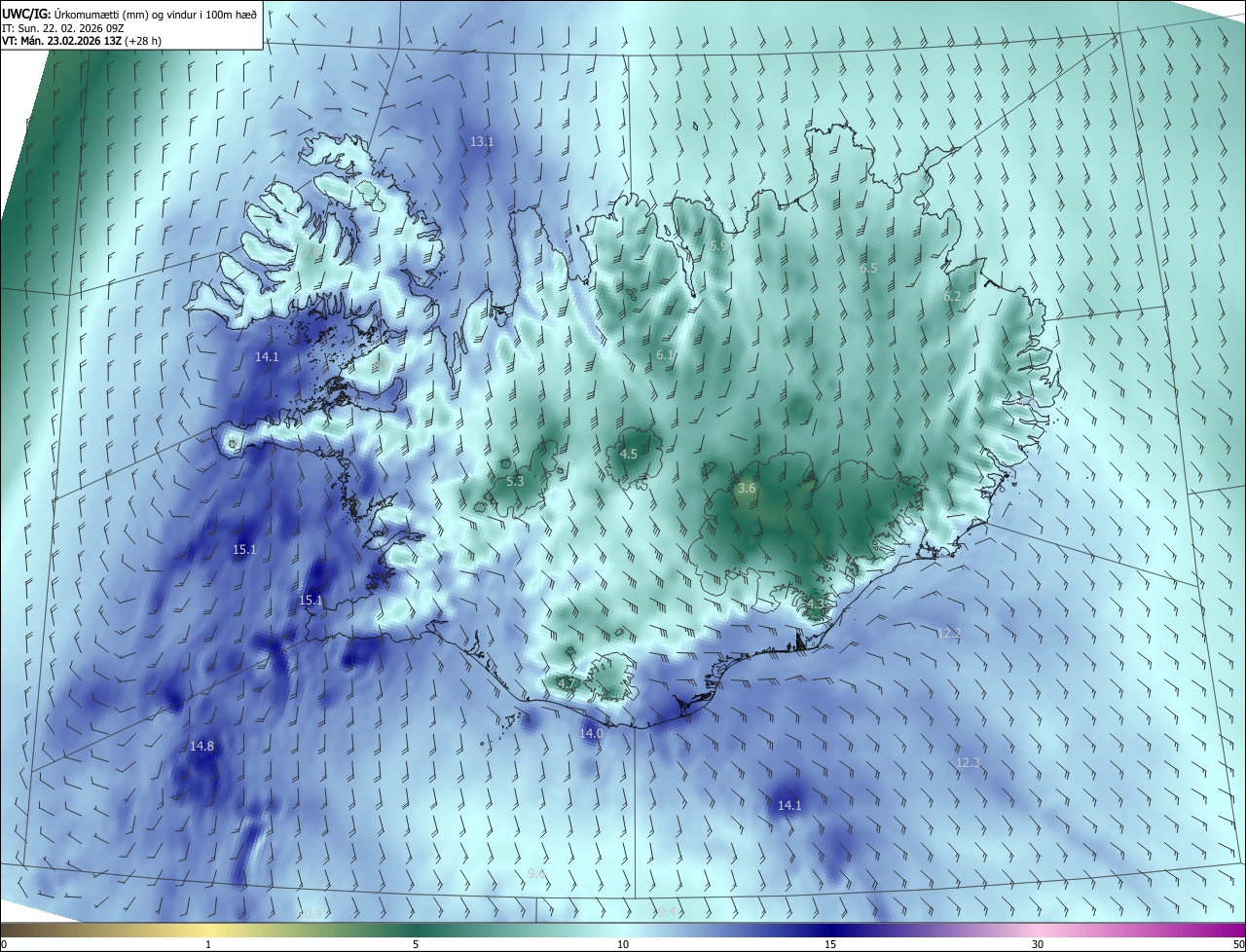Click the 0 tick on the color scale

coord(4,945)
